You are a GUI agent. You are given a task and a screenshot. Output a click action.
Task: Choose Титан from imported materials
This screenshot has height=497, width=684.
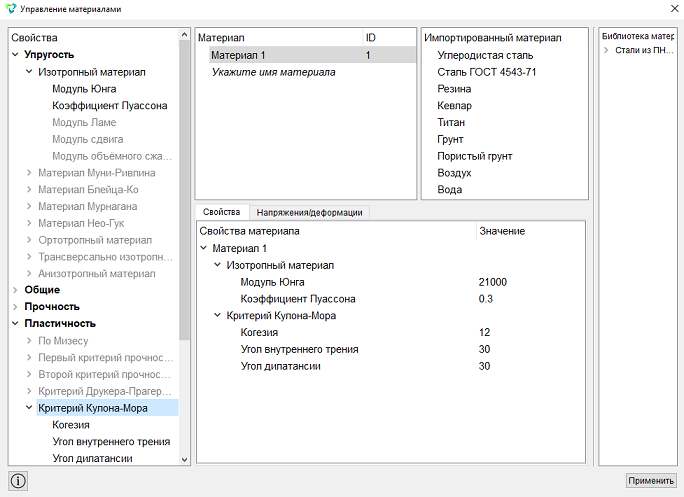point(451,123)
